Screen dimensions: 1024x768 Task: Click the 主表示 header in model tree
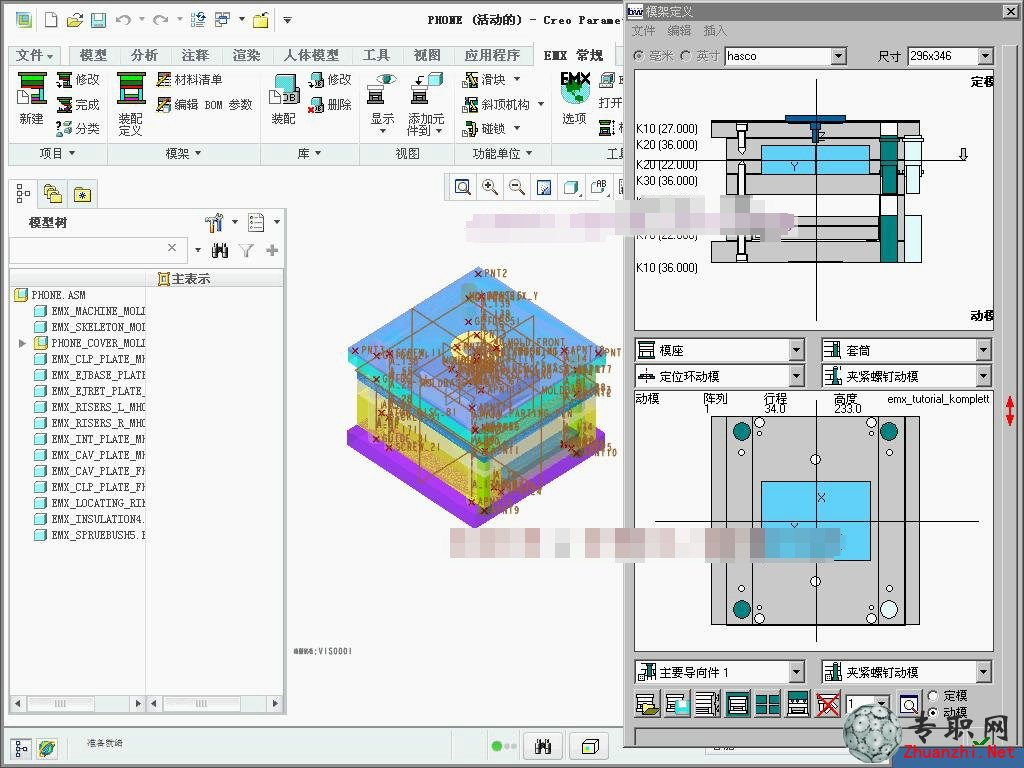[x=184, y=279]
